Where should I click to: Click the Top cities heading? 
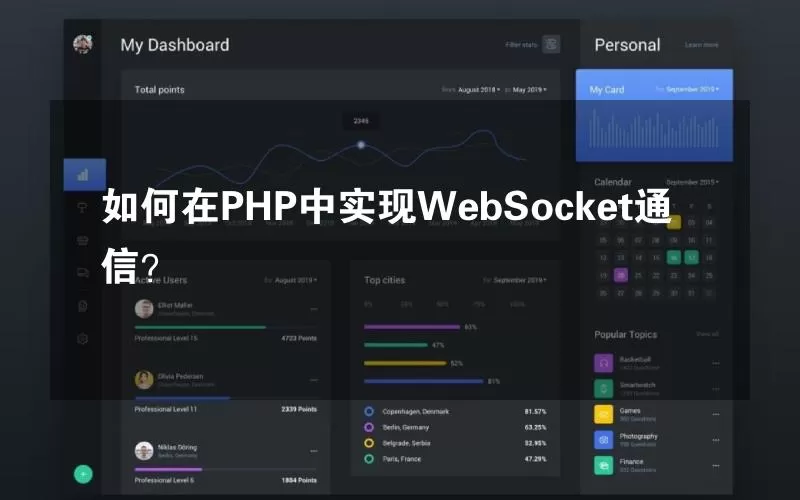coord(385,280)
